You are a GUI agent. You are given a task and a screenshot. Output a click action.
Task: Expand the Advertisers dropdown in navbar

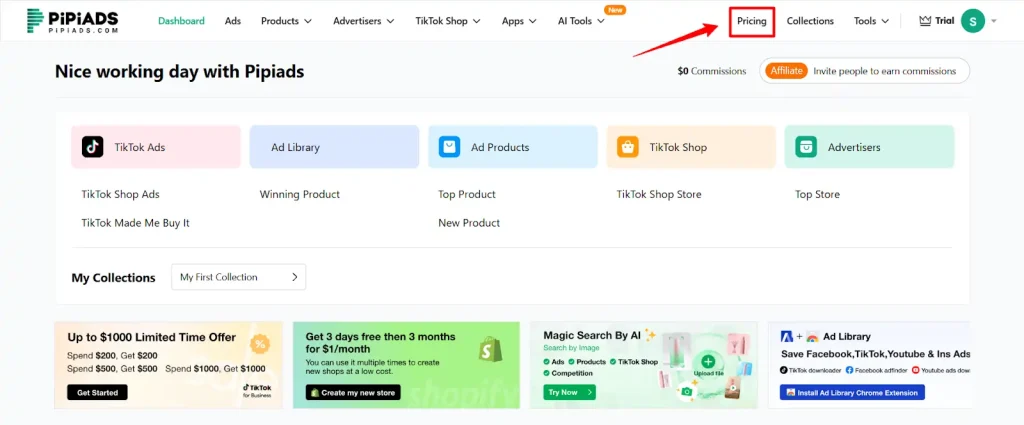[x=364, y=21]
